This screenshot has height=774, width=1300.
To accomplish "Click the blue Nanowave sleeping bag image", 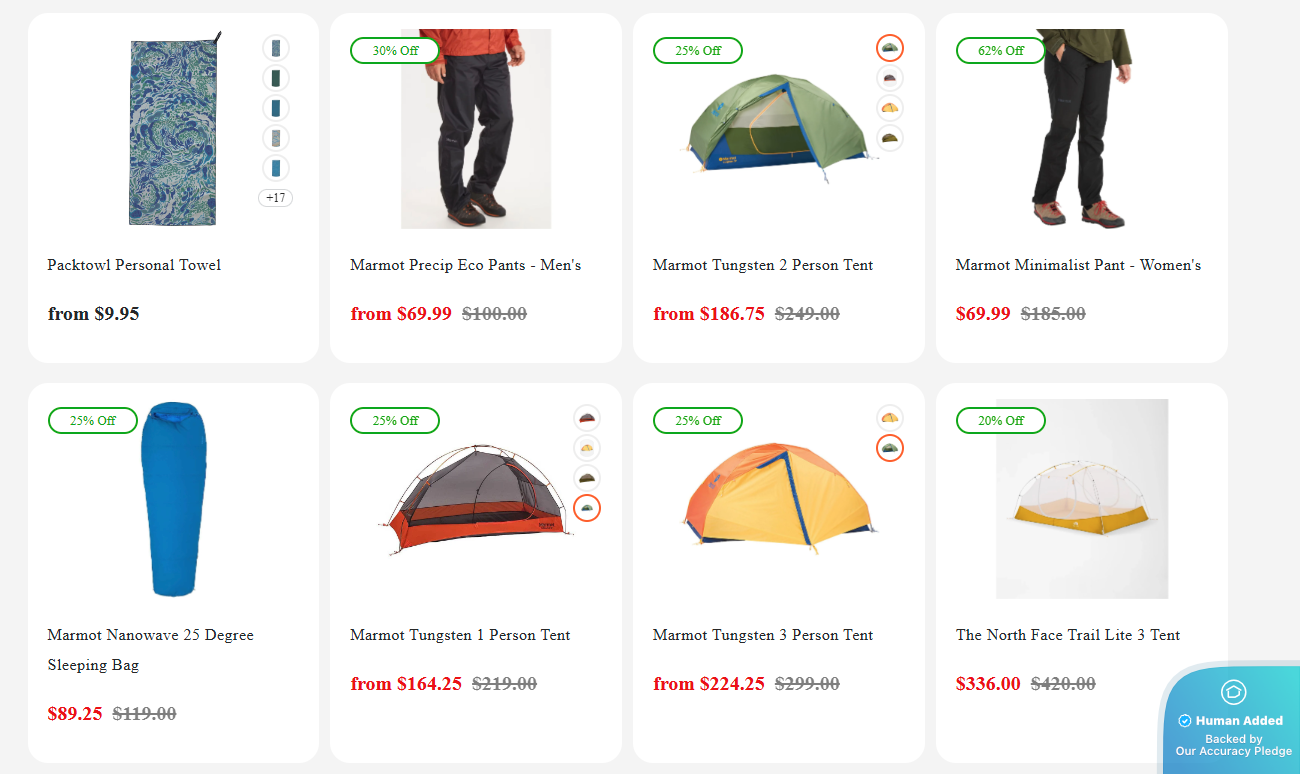I will click(175, 499).
